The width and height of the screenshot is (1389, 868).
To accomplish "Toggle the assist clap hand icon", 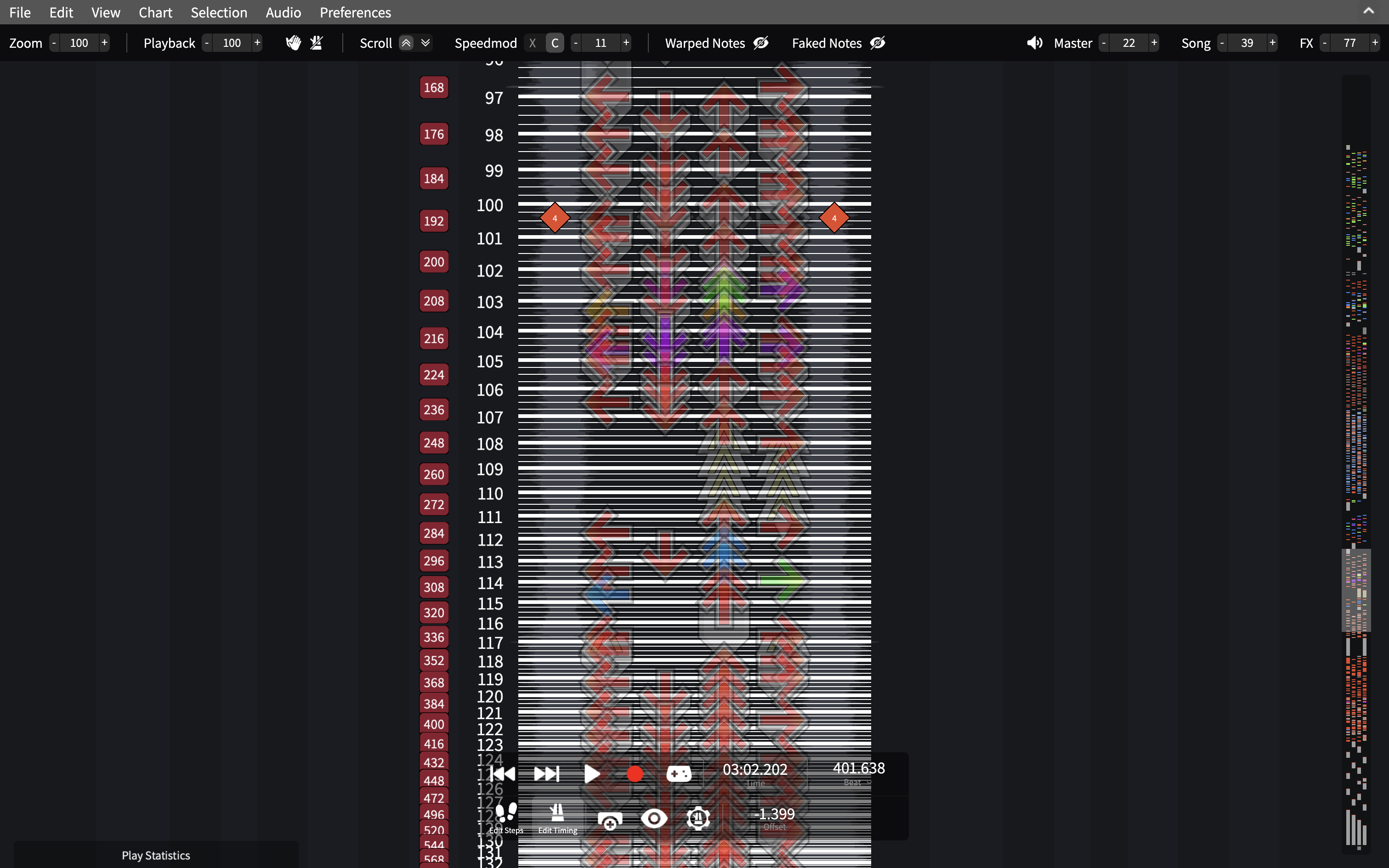I will 294,43.
